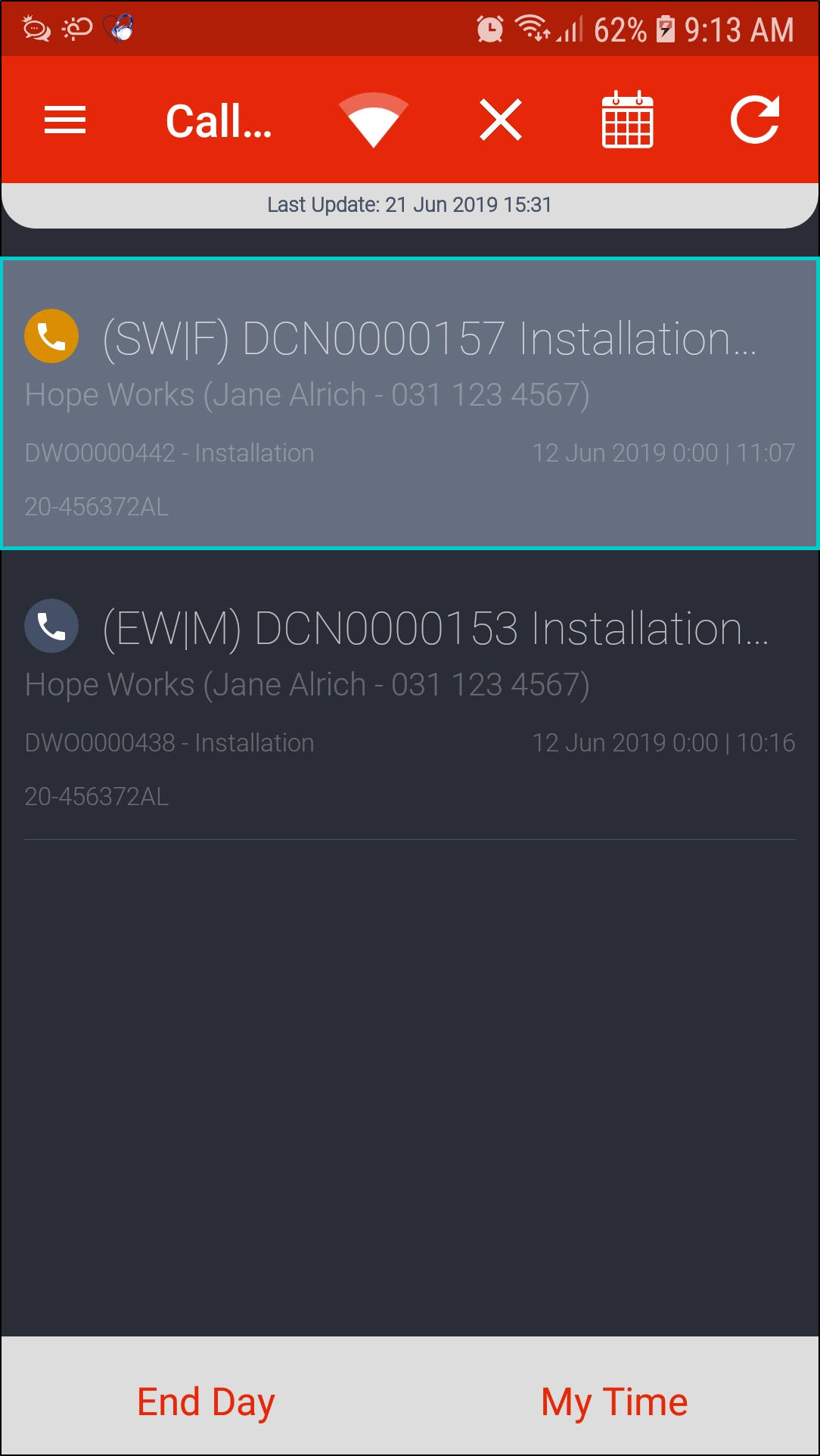Select the (SW|F) DCN0000157 Installation call
The image size is (820, 1456).
pyautogui.click(x=410, y=403)
